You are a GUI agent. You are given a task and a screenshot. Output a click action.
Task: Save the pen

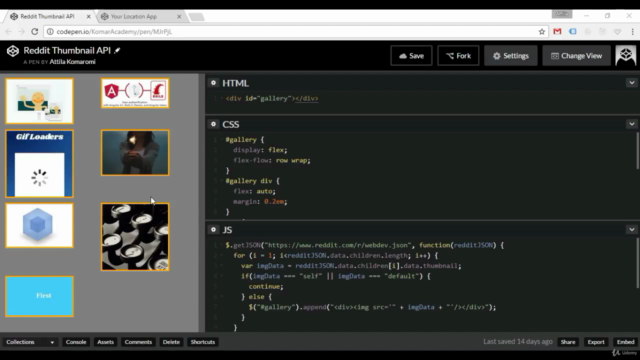click(411, 56)
